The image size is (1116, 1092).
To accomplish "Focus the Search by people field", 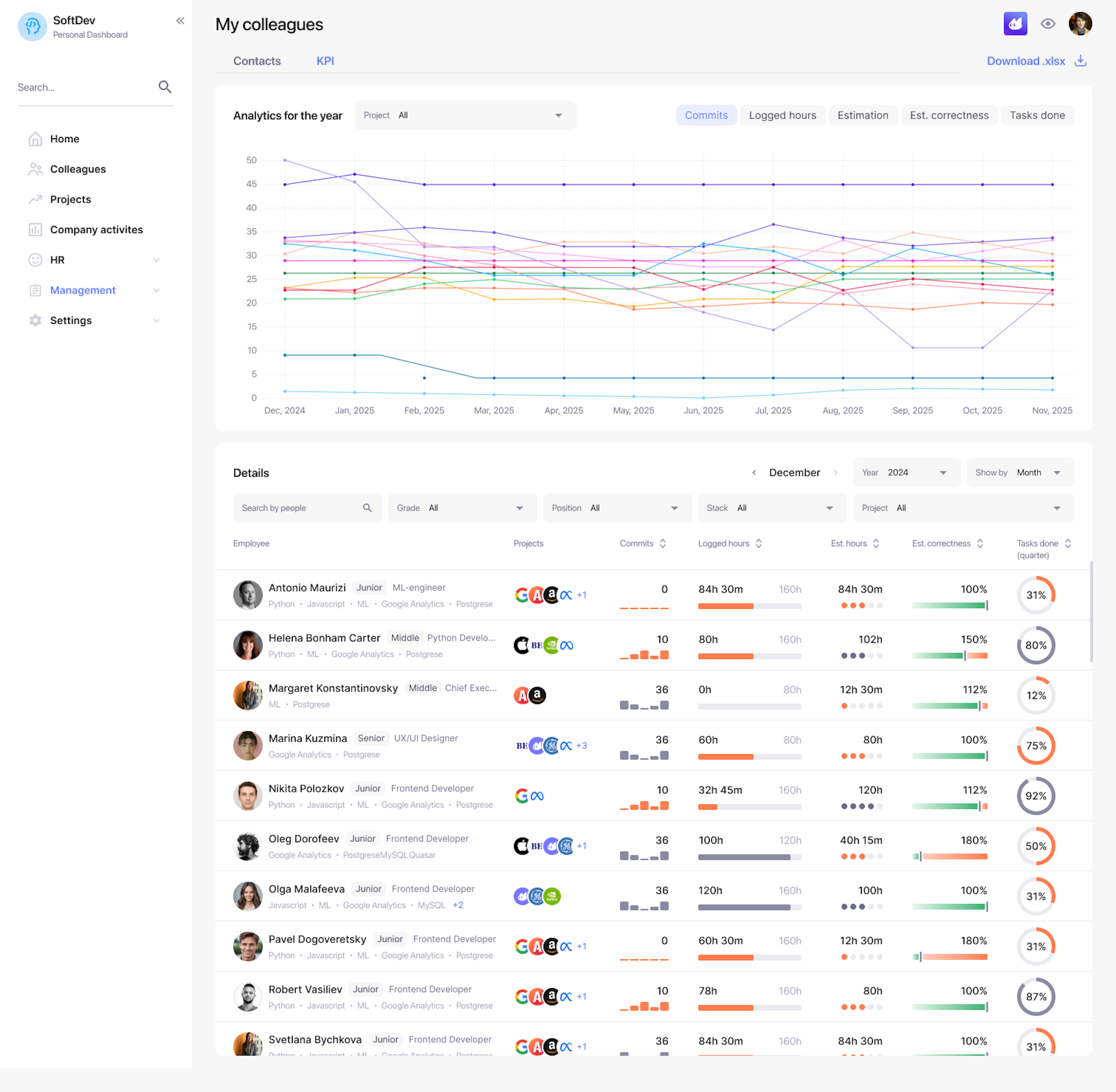I will coord(307,508).
